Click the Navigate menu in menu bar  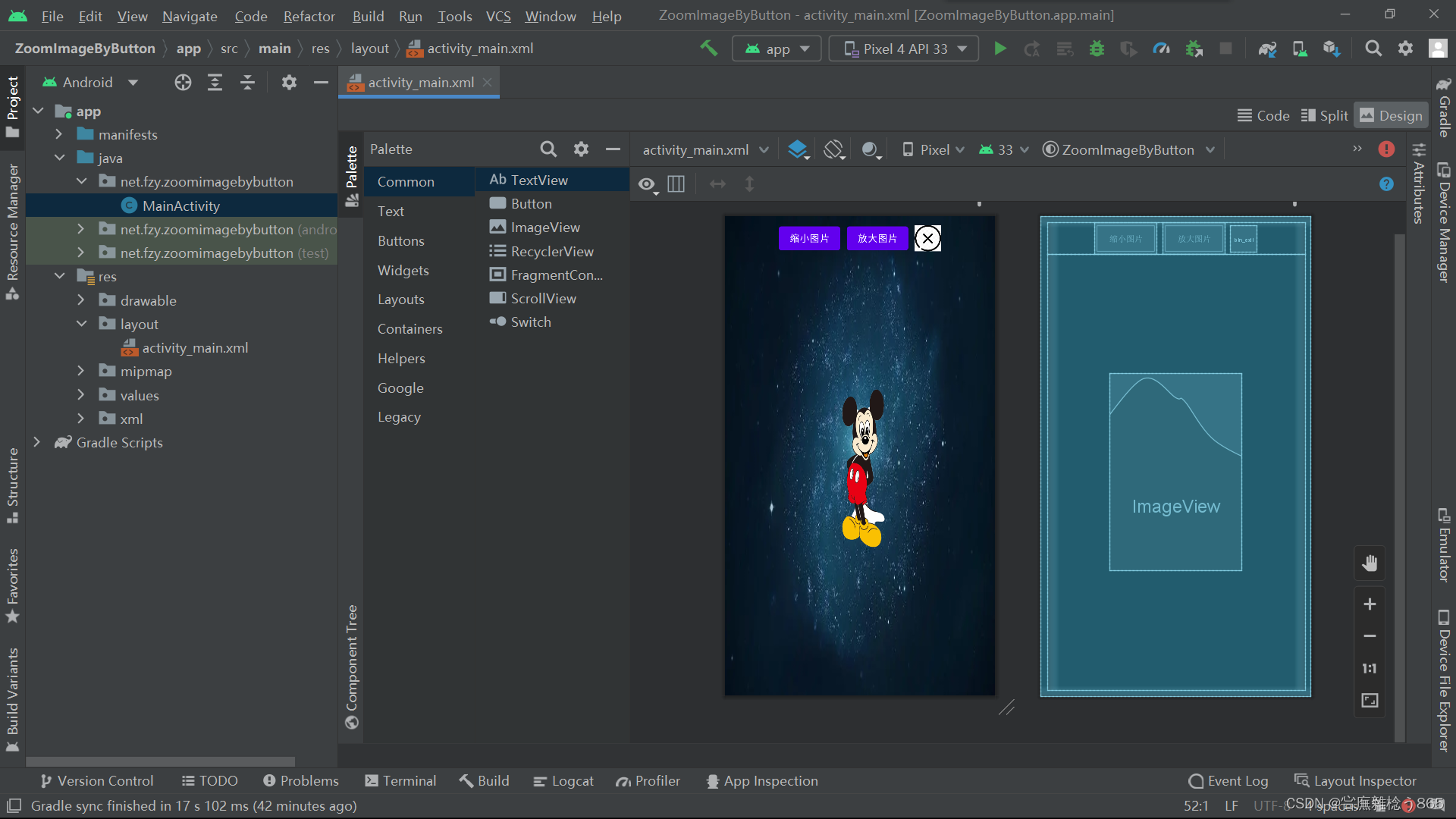189,15
